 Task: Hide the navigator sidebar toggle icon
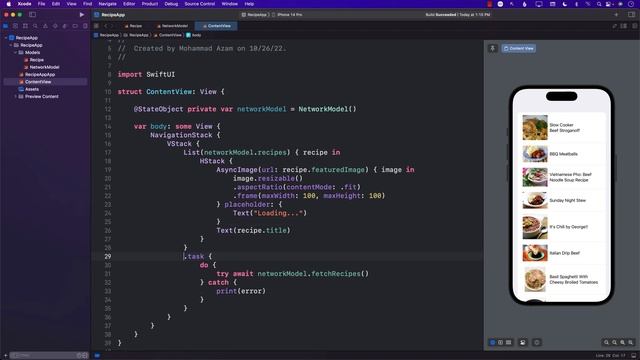pos(32,15)
